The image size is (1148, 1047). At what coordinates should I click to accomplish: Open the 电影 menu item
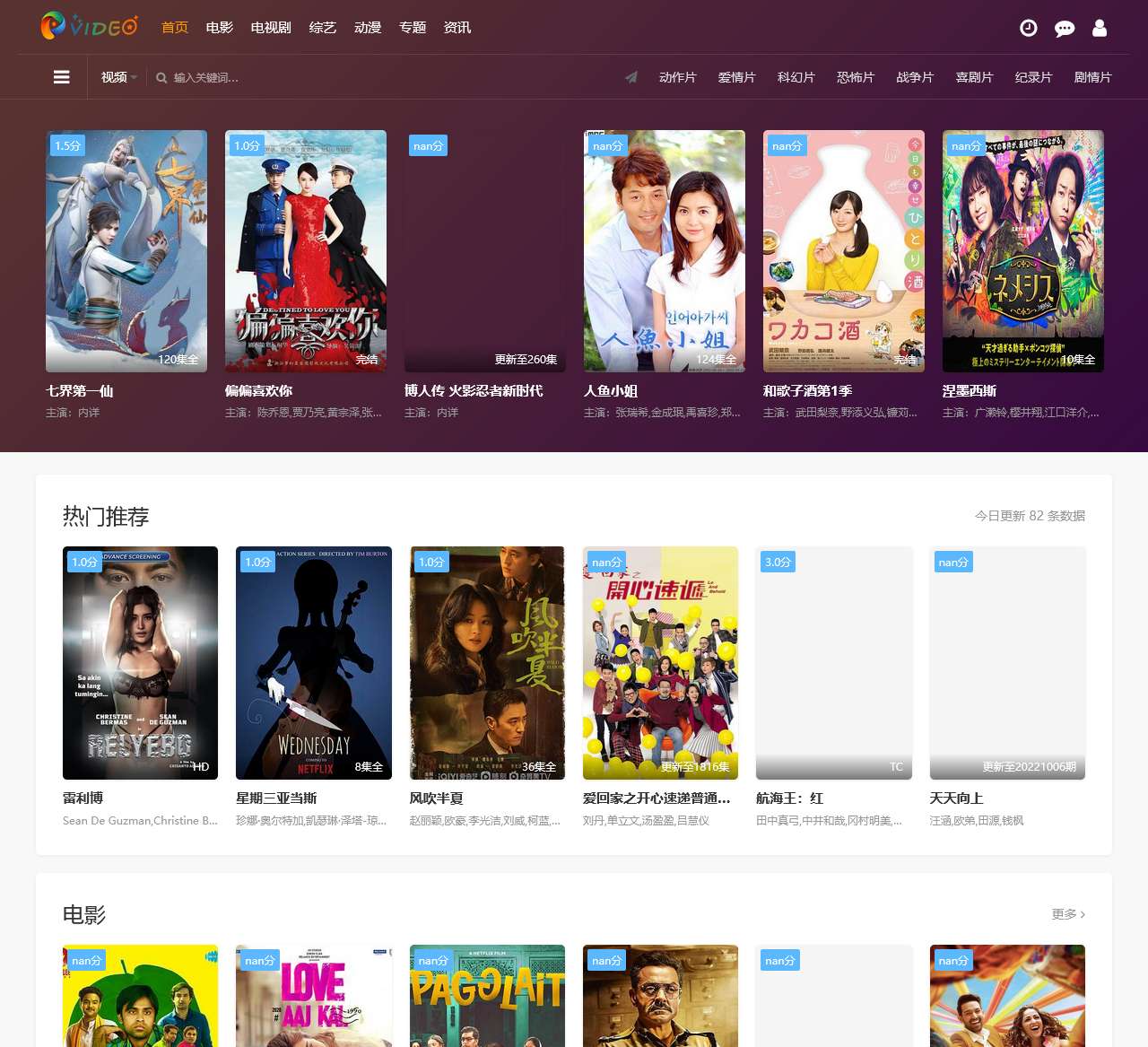tap(220, 28)
